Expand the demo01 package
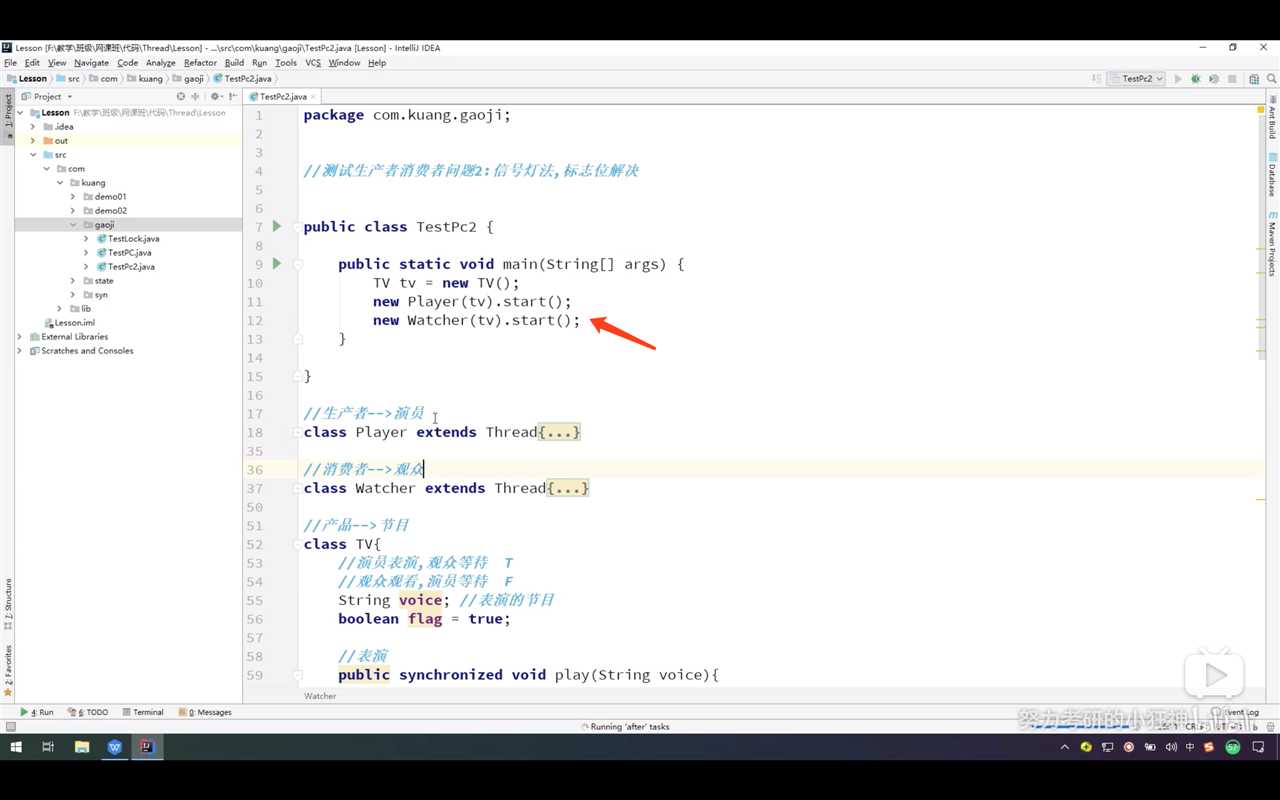 [73, 197]
